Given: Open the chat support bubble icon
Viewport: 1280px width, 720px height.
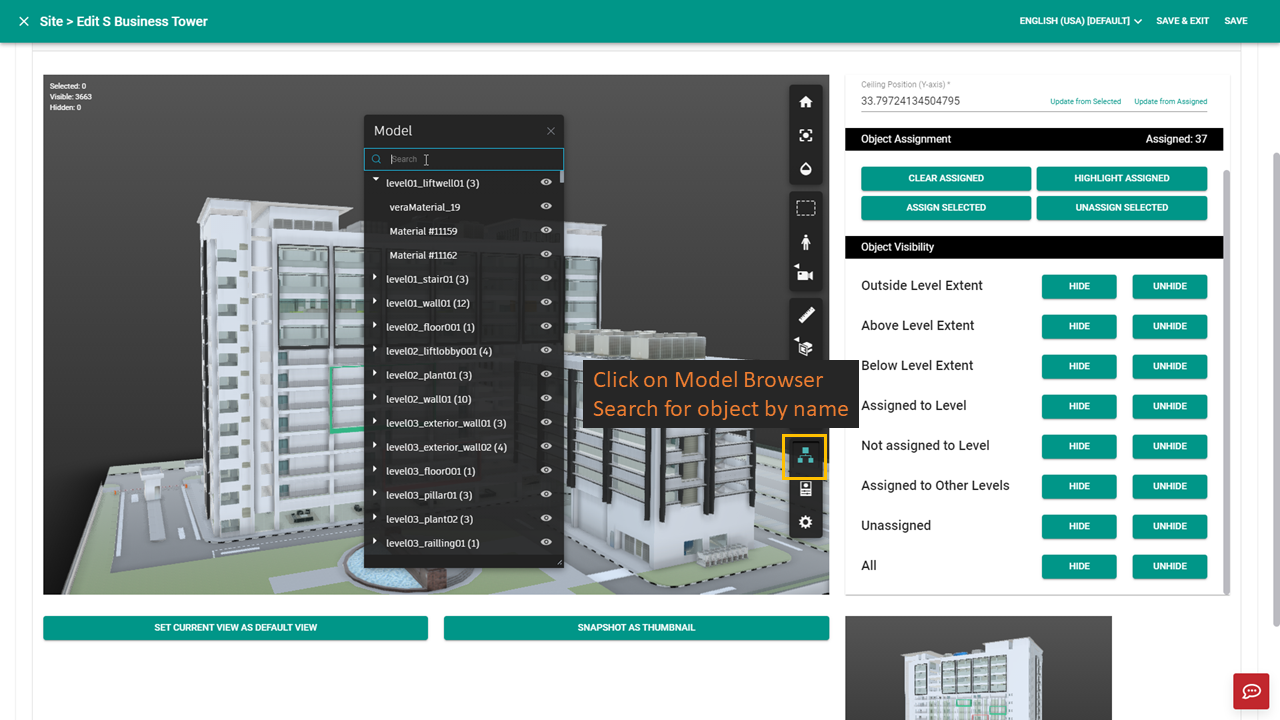Looking at the screenshot, I should pos(1251,691).
